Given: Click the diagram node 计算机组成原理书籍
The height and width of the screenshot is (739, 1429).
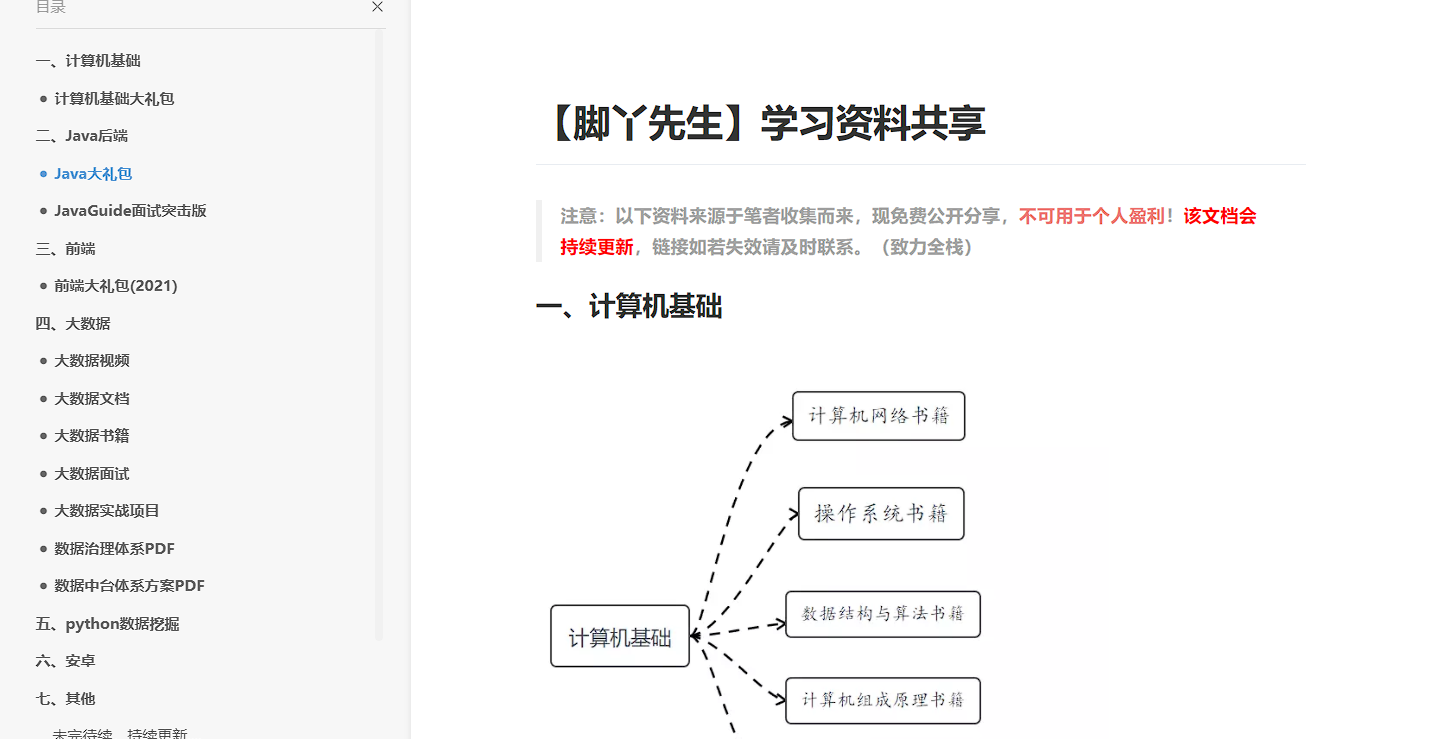Looking at the screenshot, I should click(883, 700).
